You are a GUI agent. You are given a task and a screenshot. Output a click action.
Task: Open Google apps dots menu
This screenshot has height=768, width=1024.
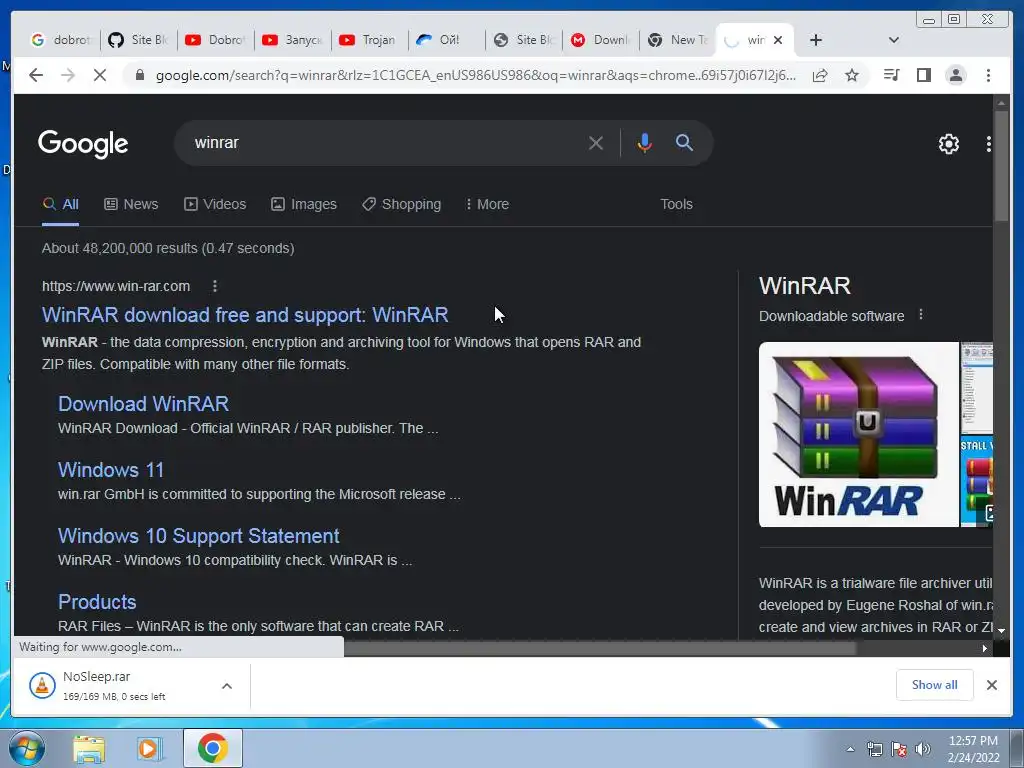[988, 144]
